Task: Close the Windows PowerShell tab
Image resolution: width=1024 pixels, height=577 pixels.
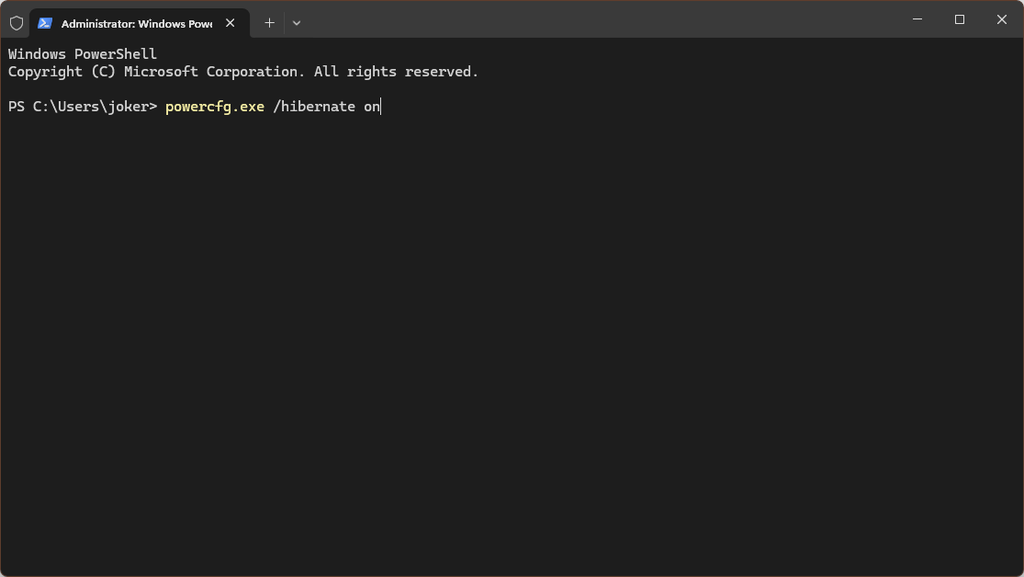Action: pos(230,23)
